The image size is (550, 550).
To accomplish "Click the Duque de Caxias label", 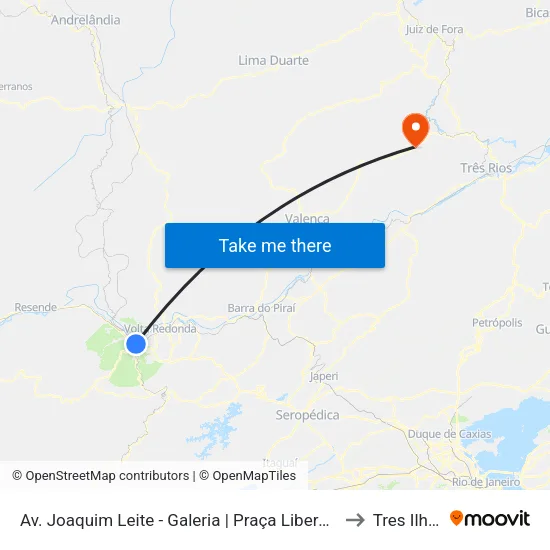I will (449, 434).
